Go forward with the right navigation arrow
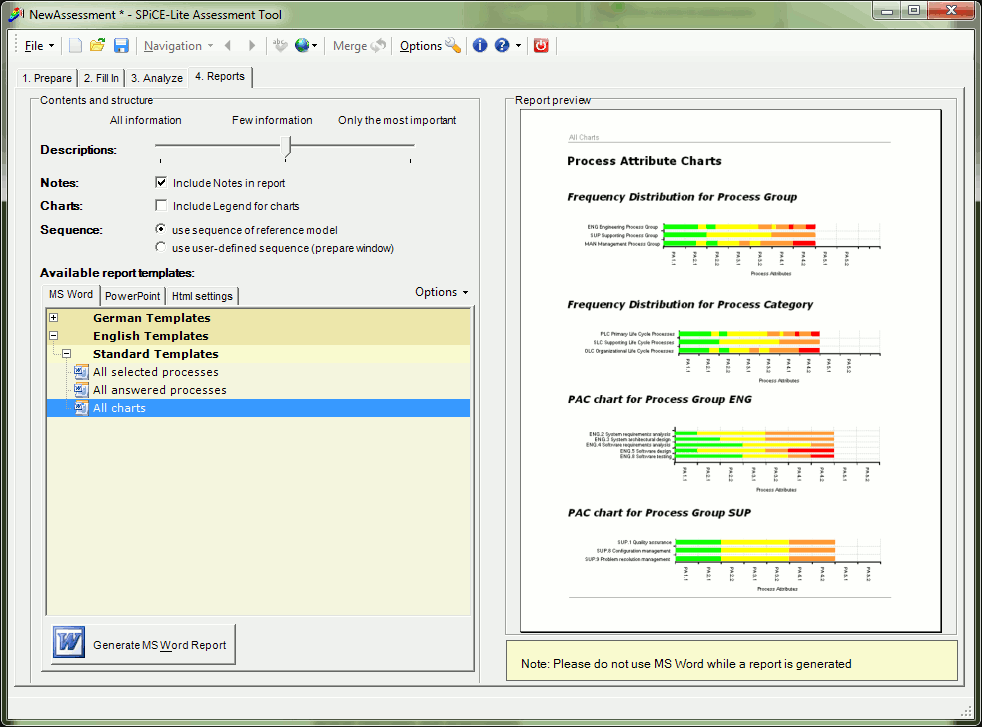Screen dimensions: 982x727 pyautogui.click(x=252, y=46)
